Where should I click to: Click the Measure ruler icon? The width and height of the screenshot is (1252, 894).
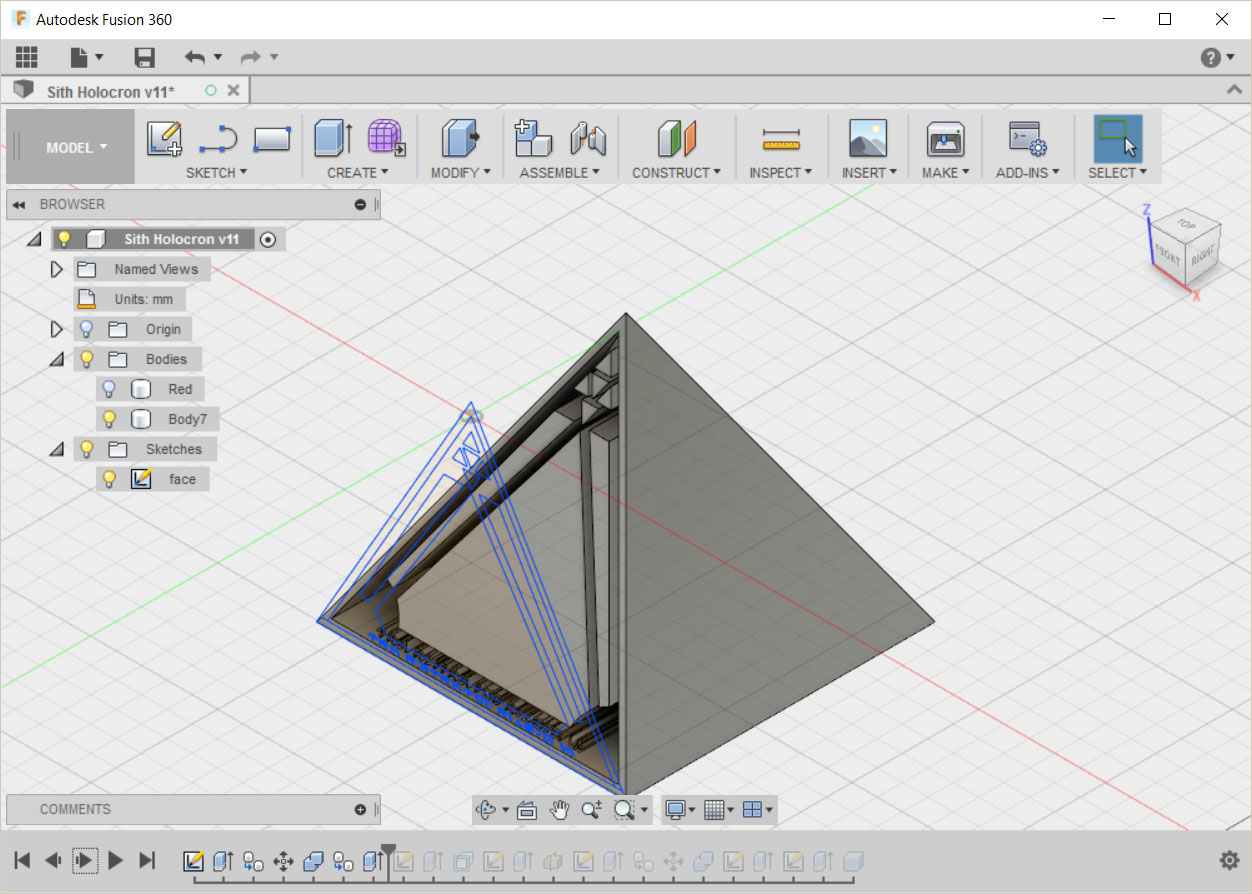(x=780, y=138)
